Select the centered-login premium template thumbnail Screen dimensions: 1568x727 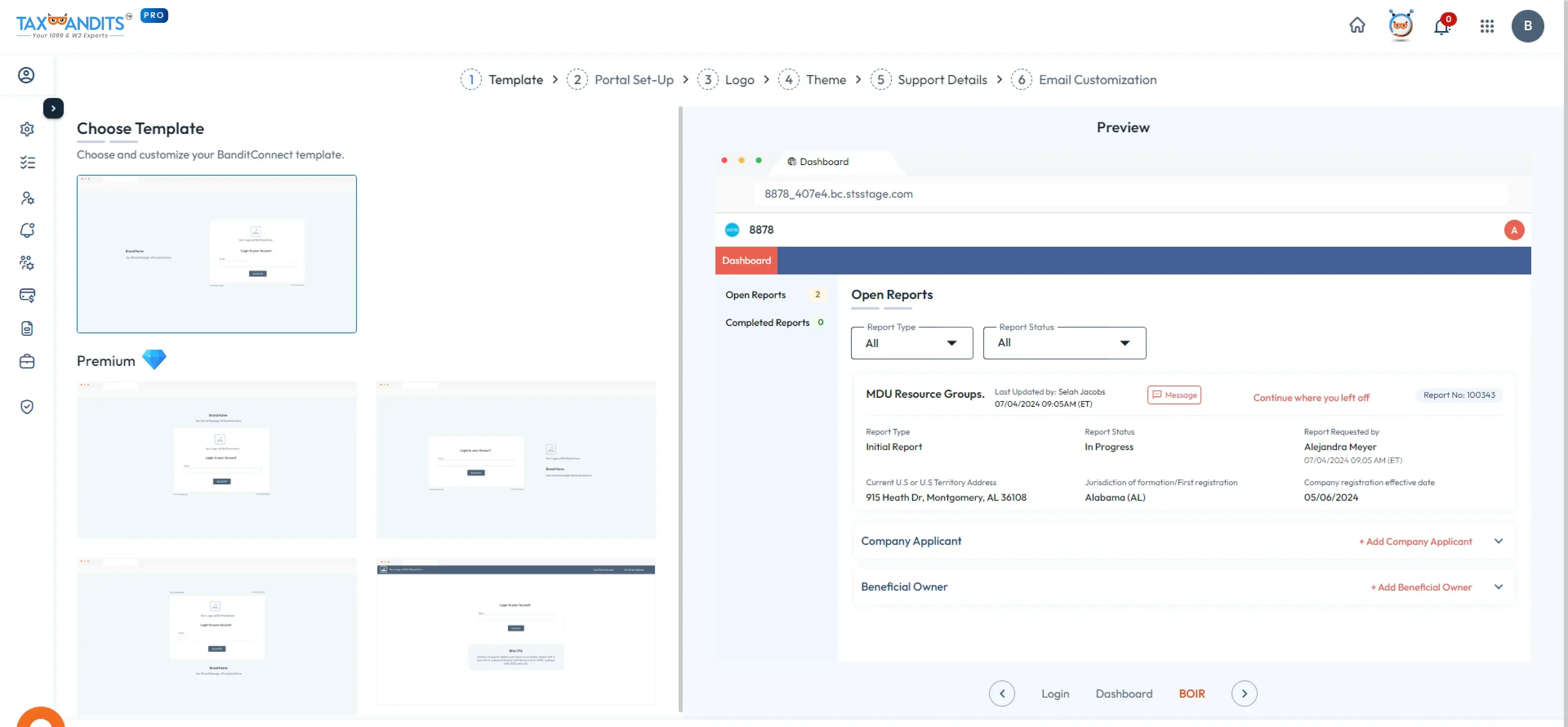(x=217, y=460)
